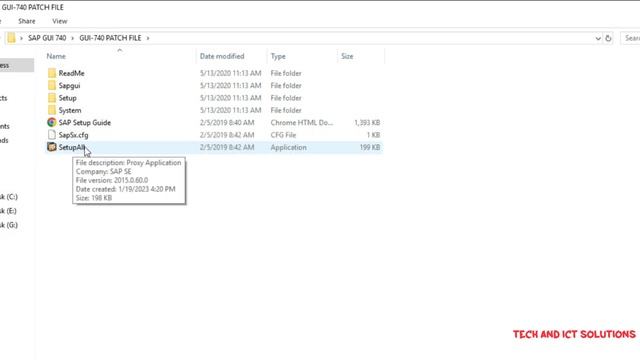Click the Application type cell
The image size is (640, 360).
288,147
